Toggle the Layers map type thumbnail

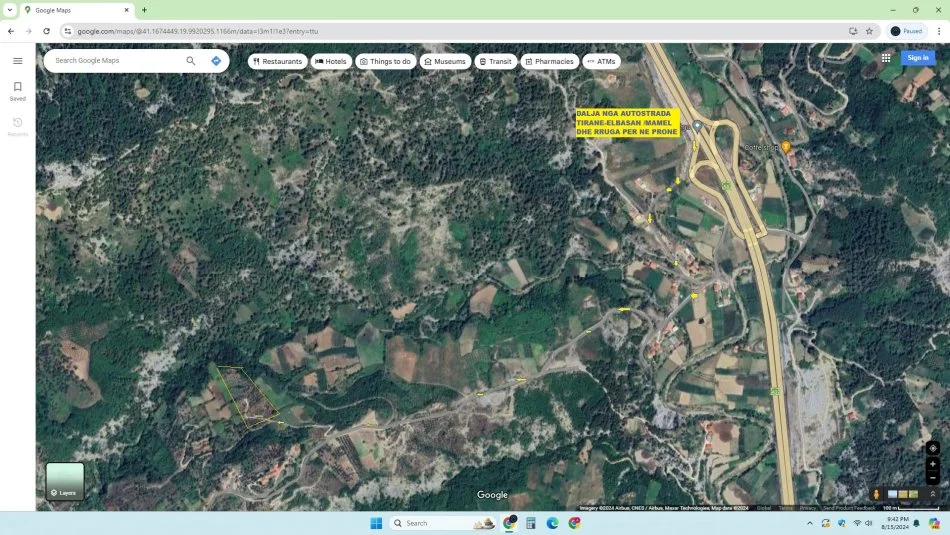tap(65, 481)
